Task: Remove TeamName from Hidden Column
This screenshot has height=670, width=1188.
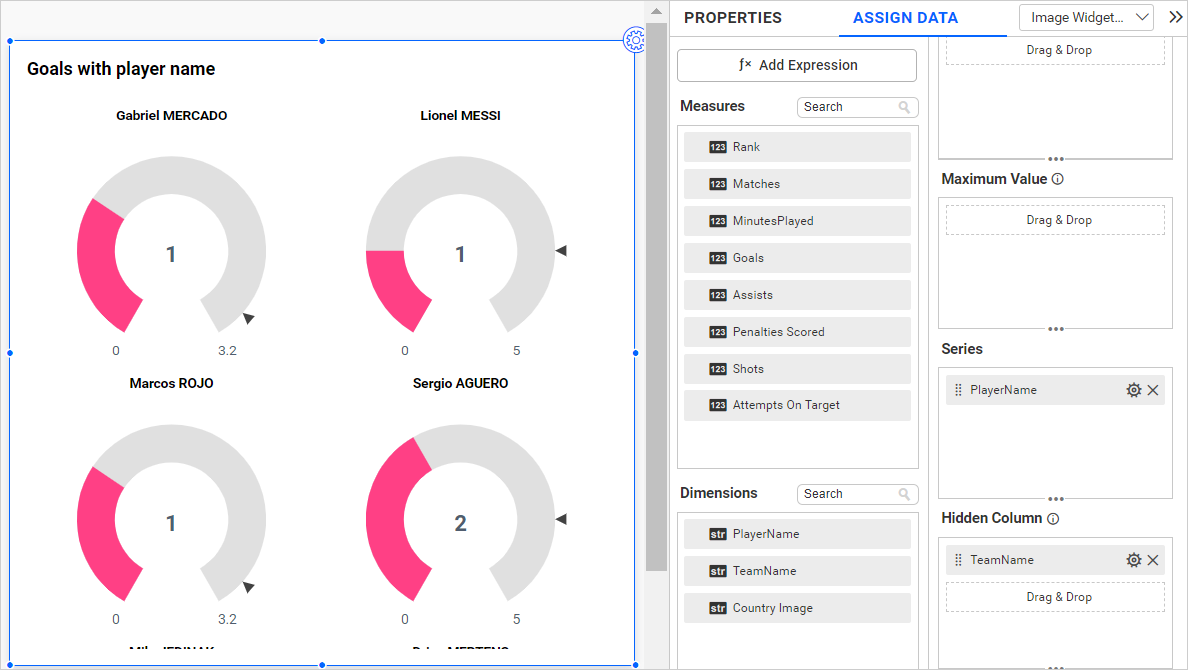Action: click(1153, 560)
